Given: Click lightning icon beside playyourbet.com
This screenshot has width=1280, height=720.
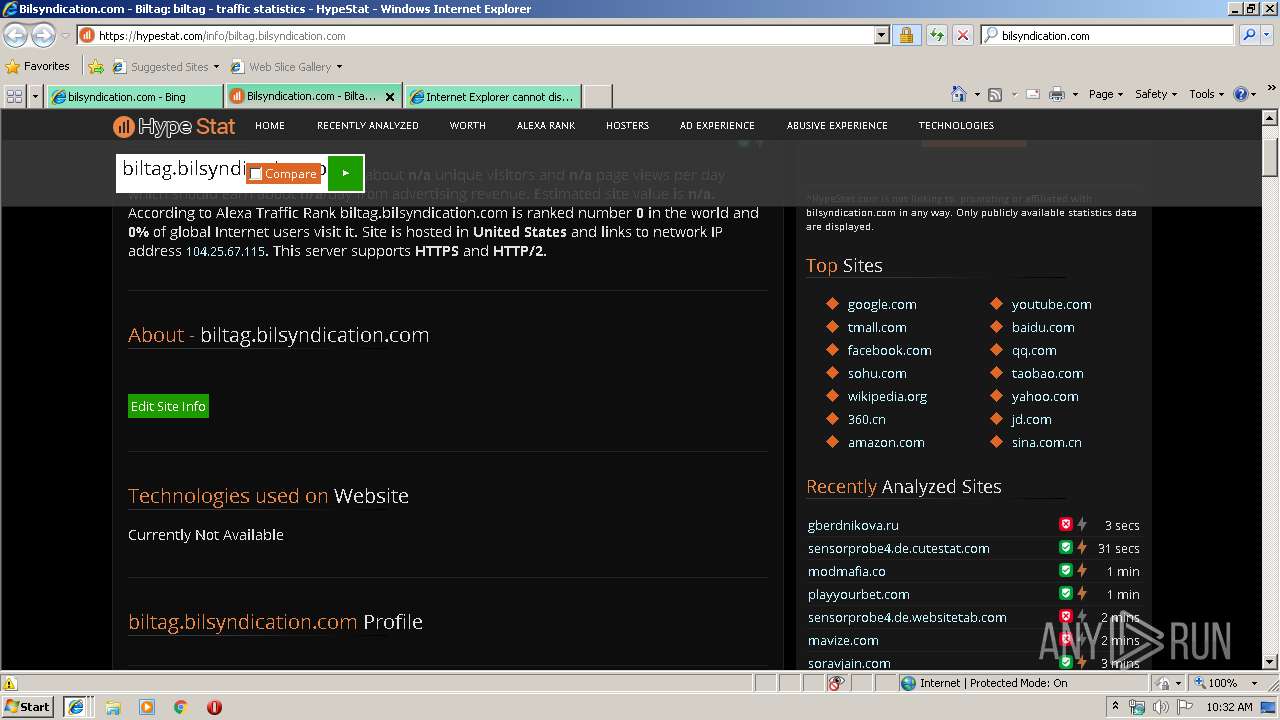Looking at the screenshot, I should pyautogui.click(x=1082, y=593).
